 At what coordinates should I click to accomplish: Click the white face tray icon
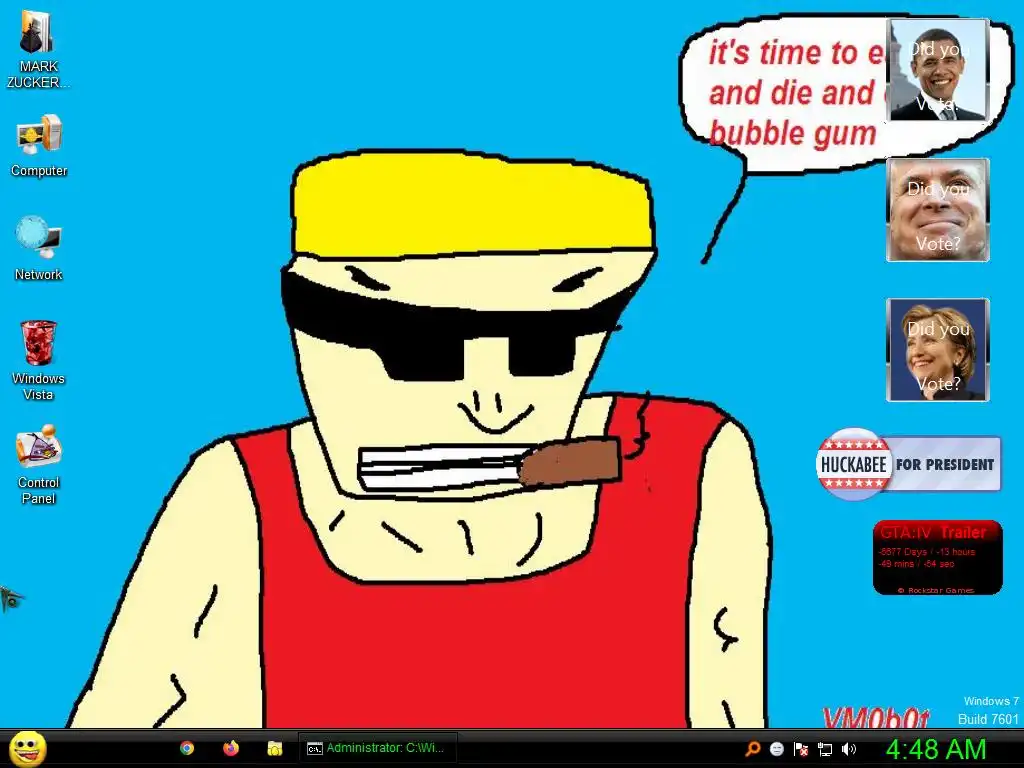tap(776, 749)
